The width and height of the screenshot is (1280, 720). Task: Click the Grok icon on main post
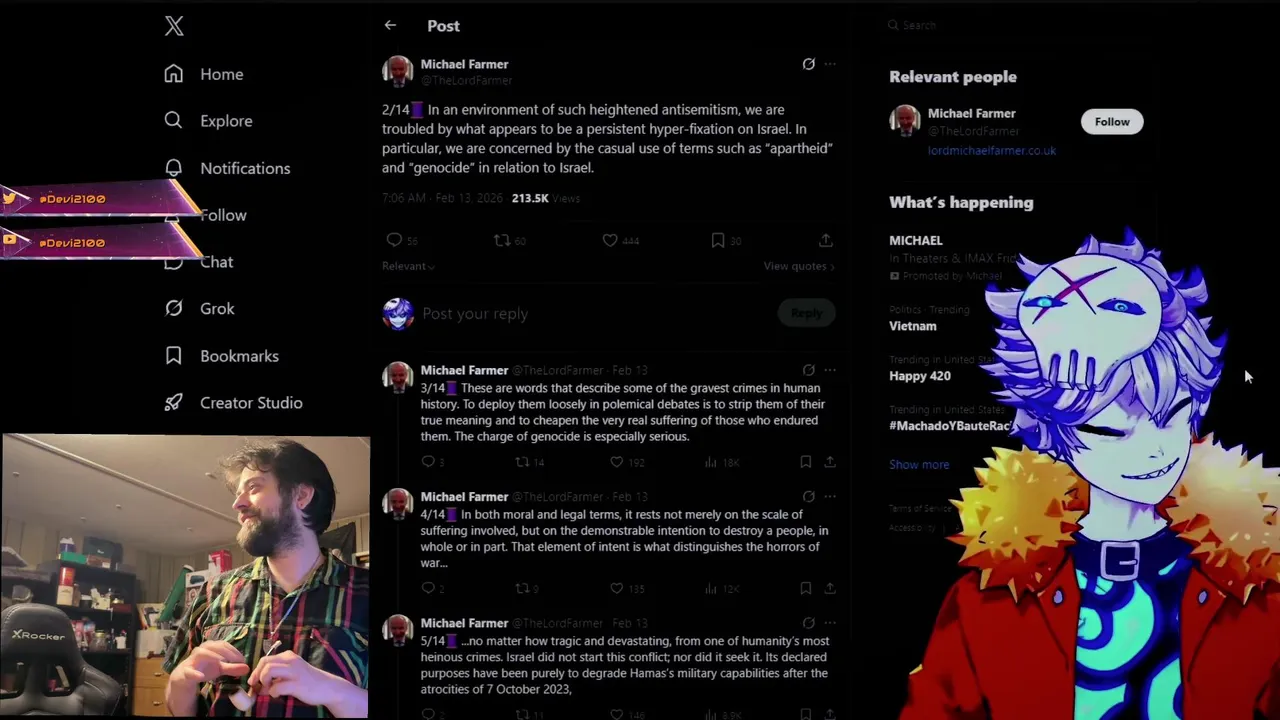click(x=808, y=64)
